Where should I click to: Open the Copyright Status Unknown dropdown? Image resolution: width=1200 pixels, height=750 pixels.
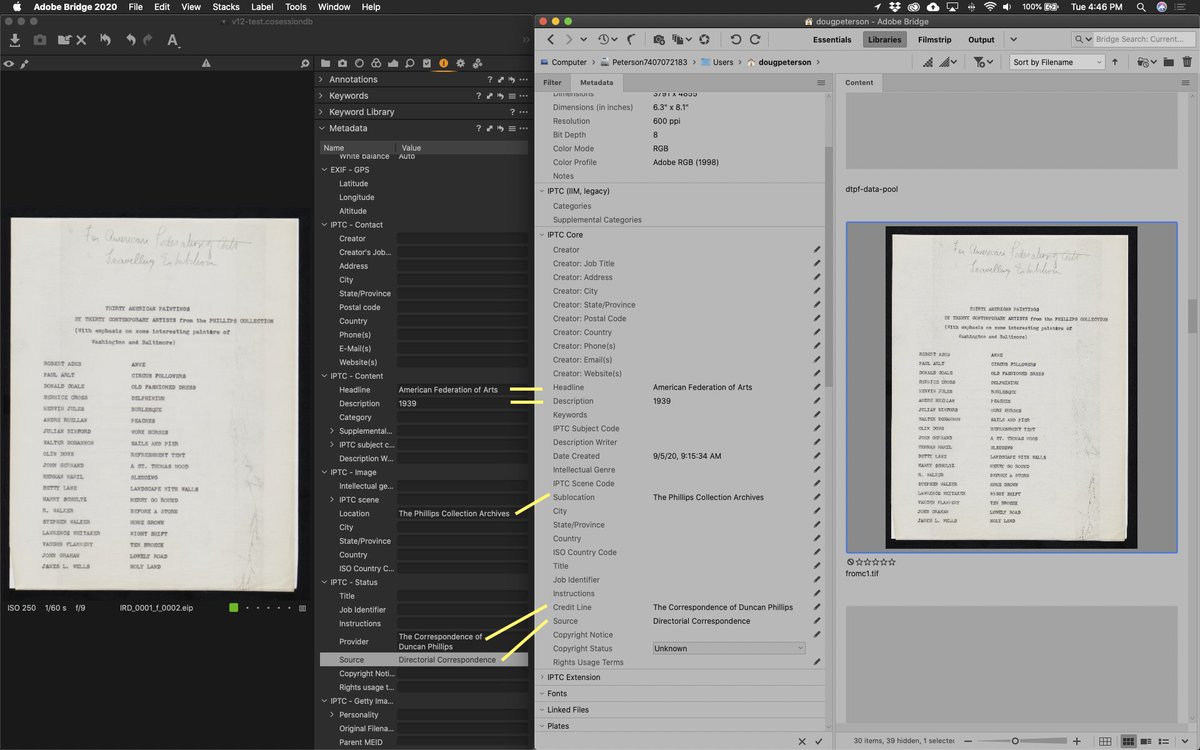point(727,647)
